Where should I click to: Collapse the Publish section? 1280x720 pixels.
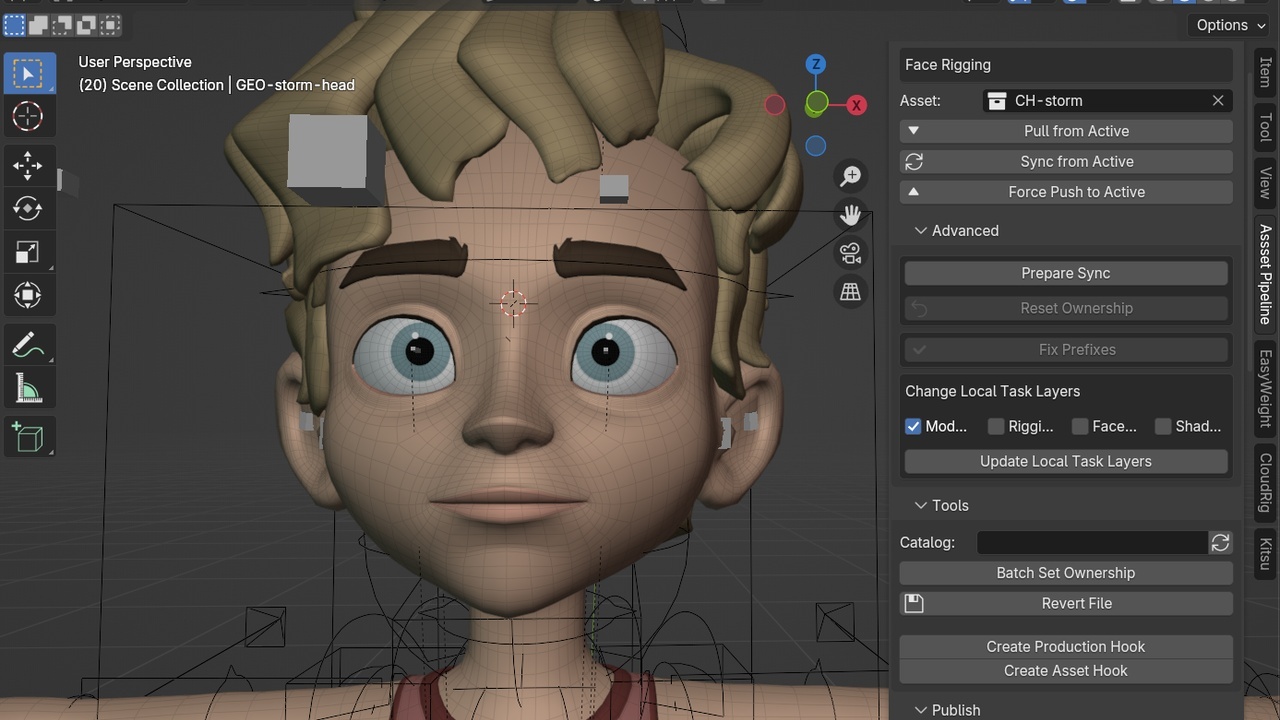coord(947,710)
